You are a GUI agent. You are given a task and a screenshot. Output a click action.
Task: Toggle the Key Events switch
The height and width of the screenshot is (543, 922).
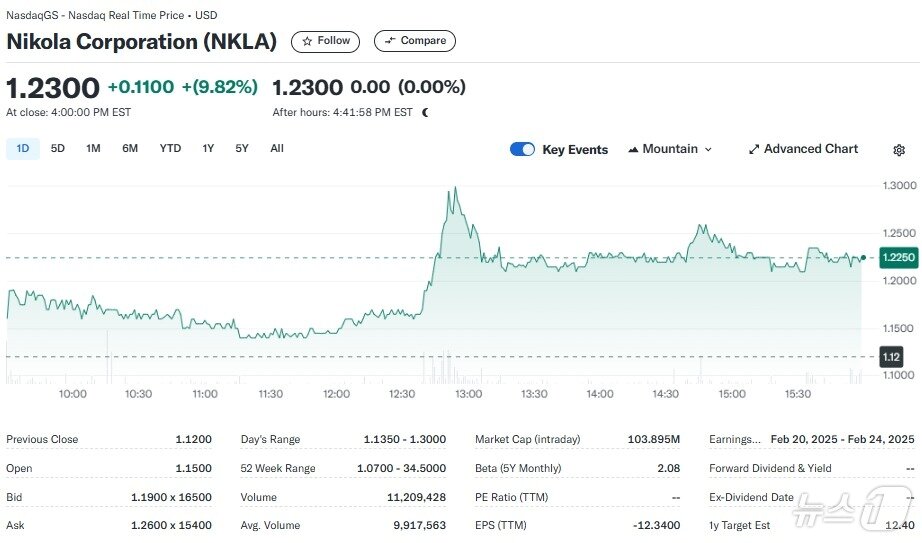coord(522,149)
